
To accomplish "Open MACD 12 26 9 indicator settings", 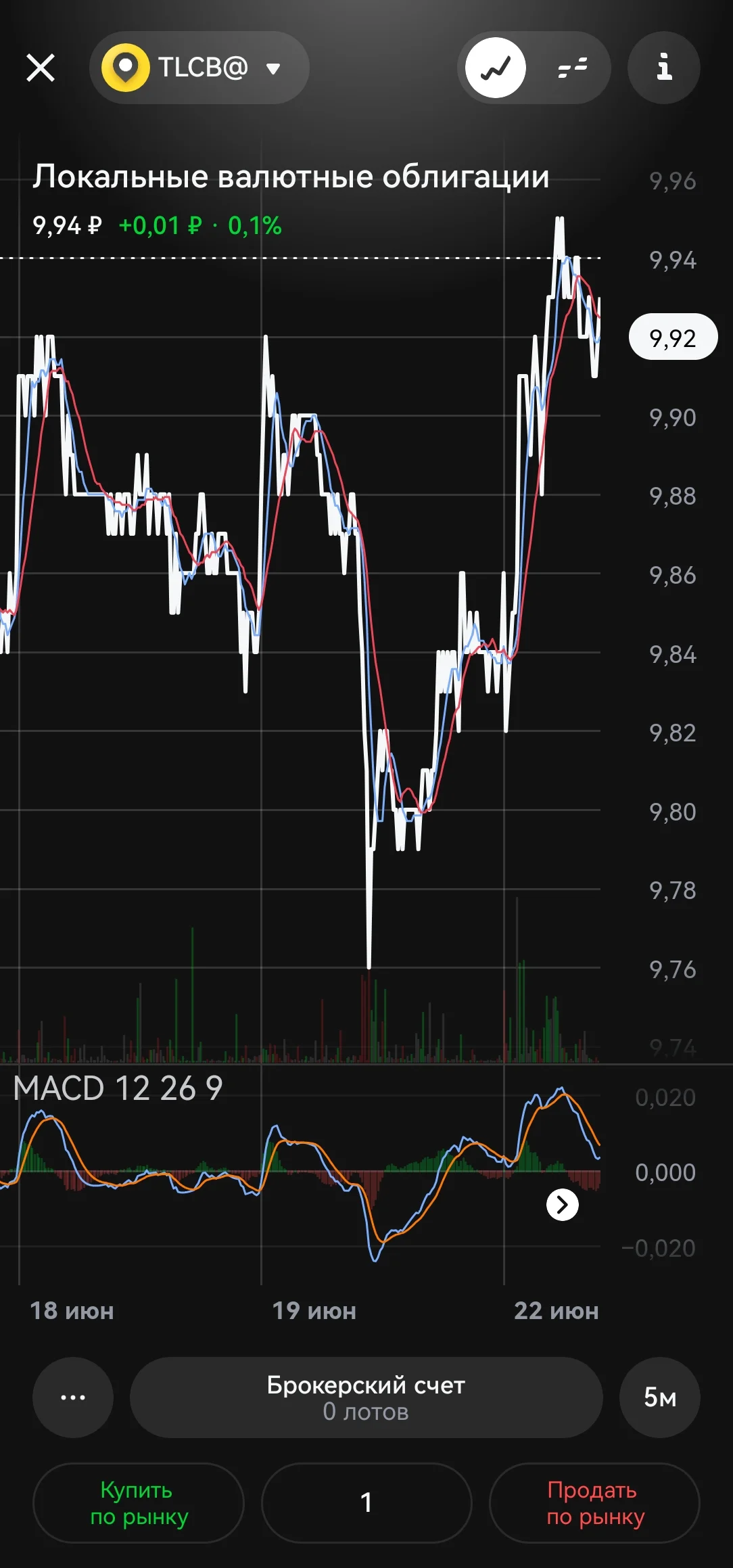I will pyautogui.click(x=118, y=1088).
